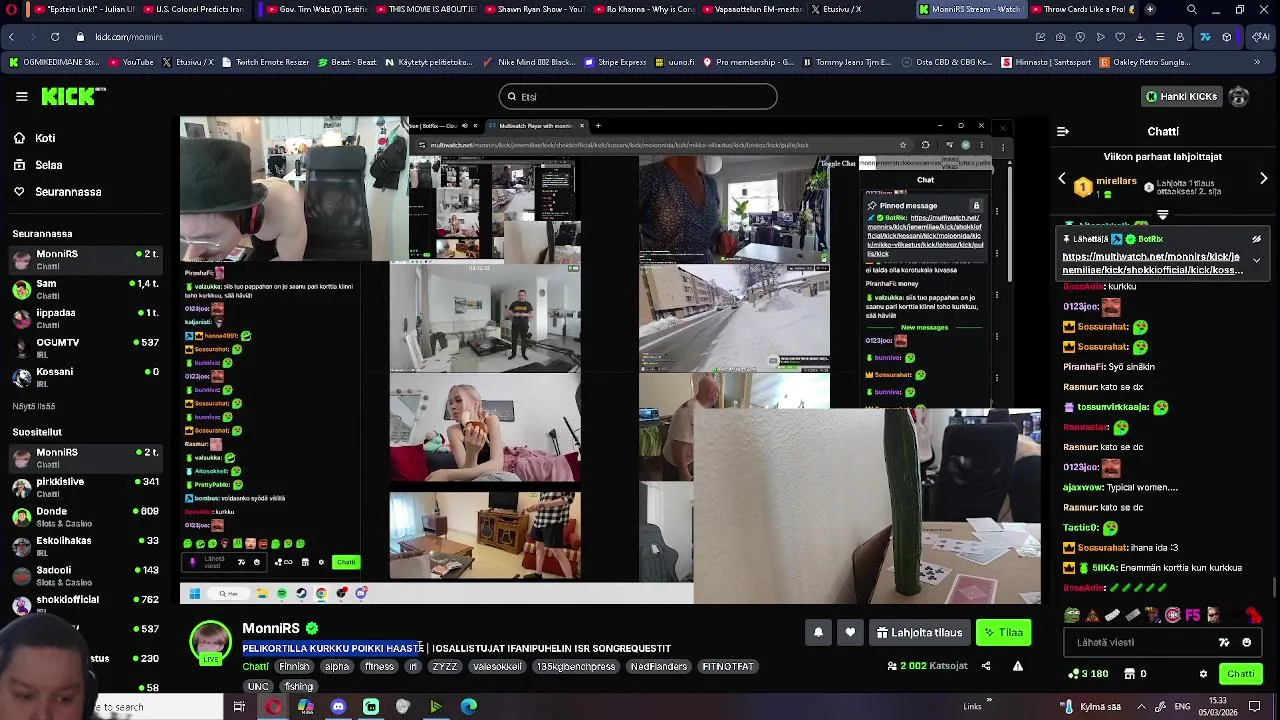
Task: Open Seurannassa in the sidebar
Action: 68,192
